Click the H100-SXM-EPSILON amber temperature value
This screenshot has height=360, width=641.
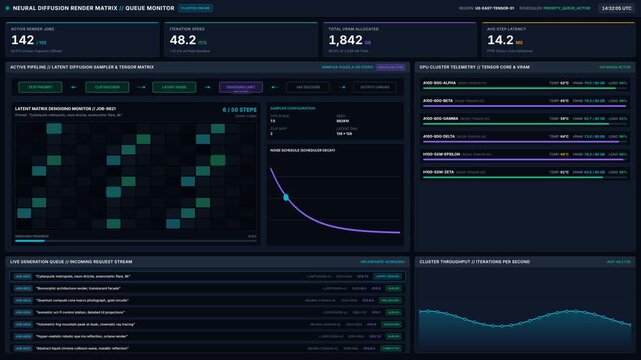(x=564, y=154)
